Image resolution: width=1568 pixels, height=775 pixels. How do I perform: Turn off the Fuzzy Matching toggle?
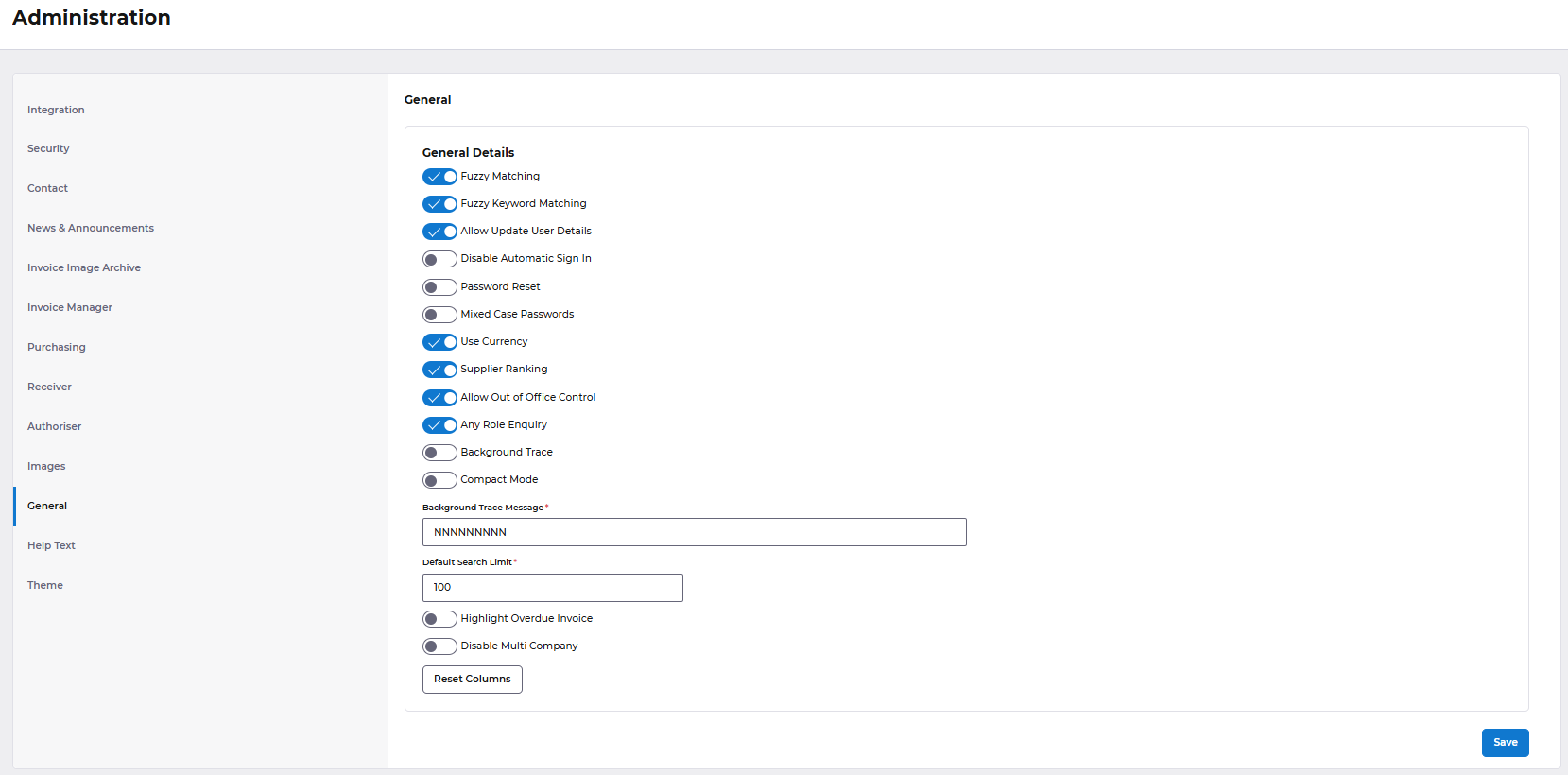click(439, 177)
